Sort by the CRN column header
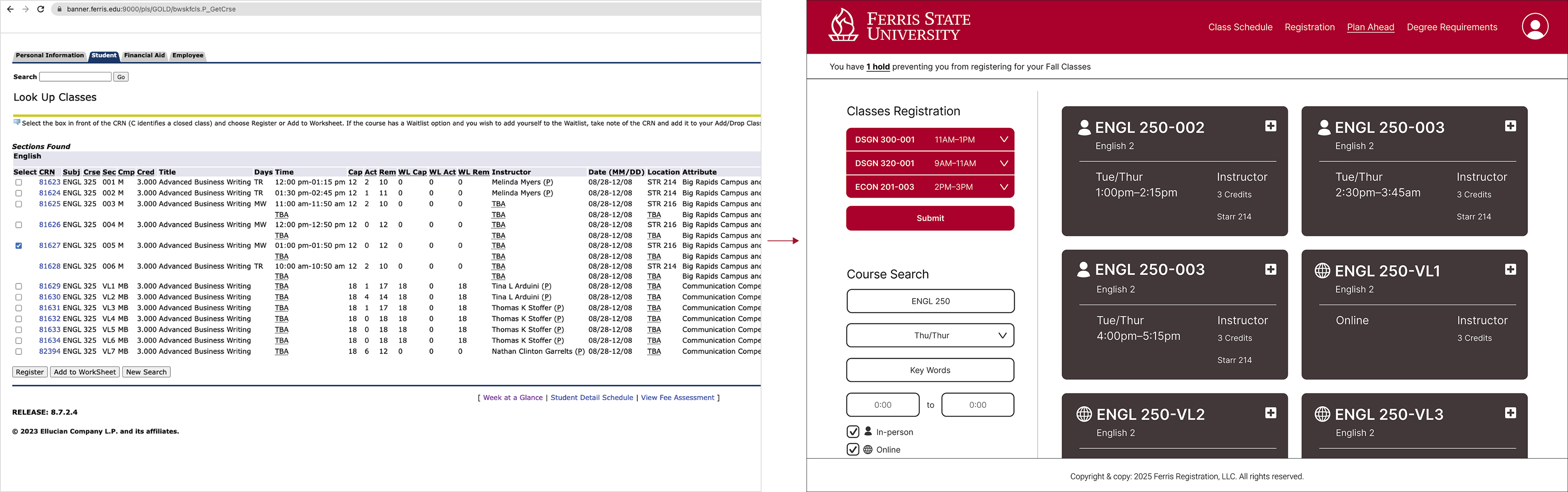This screenshot has width=1568, height=492. coord(47,172)
